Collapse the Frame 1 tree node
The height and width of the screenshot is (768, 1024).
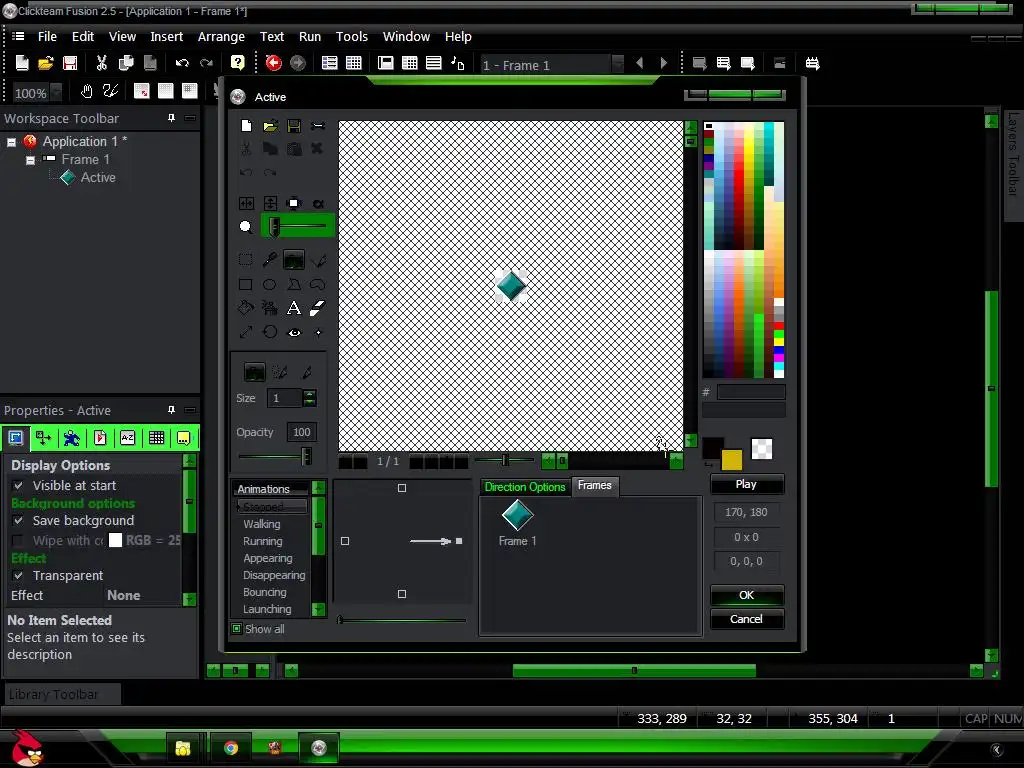30,160
